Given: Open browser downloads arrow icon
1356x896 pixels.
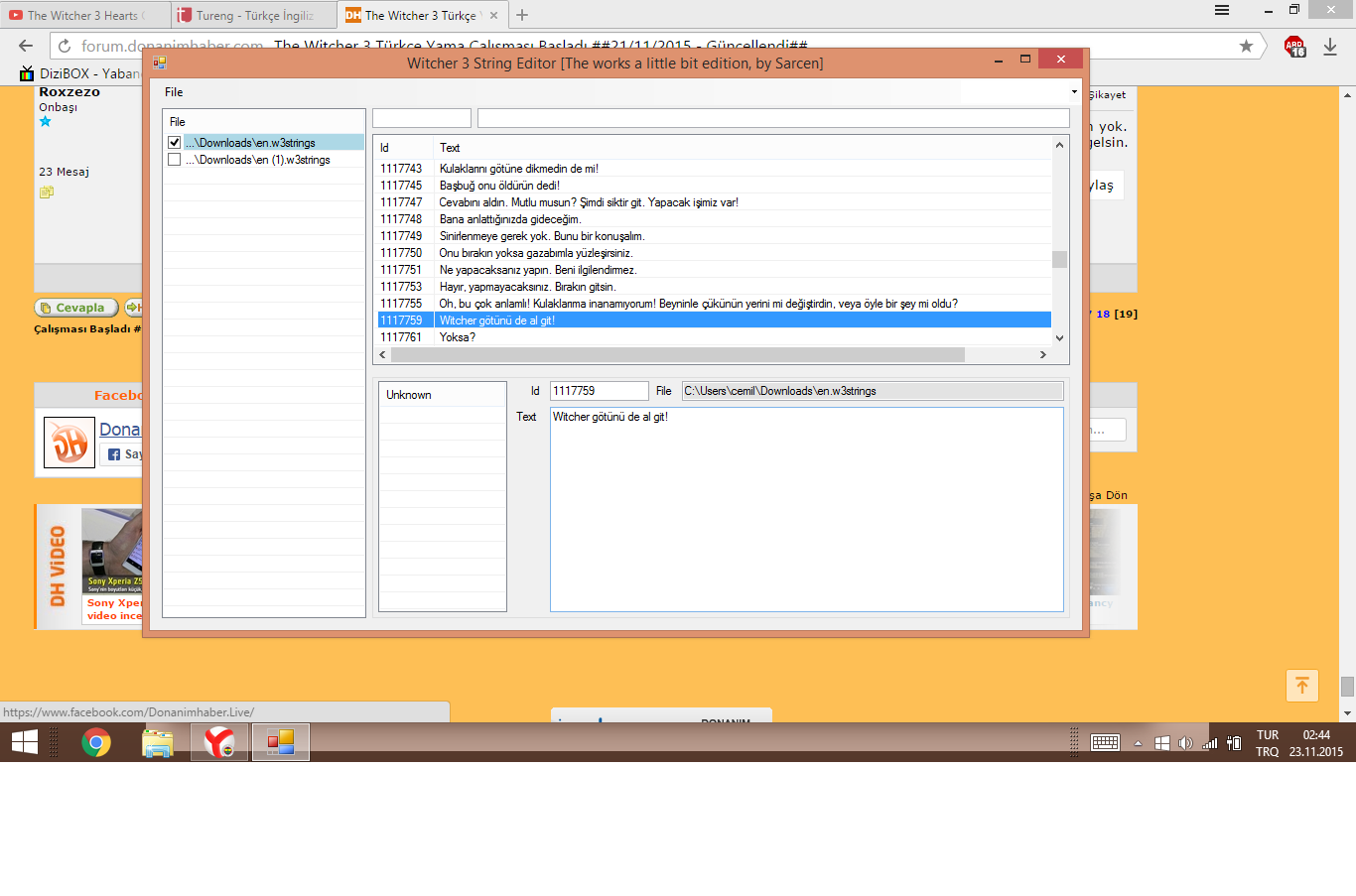Looking at the screenshot, I should (1330, 46).
